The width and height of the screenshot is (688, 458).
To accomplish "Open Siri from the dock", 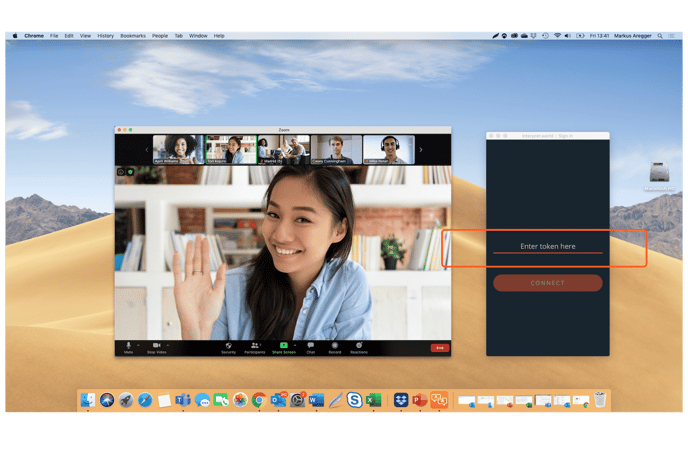I will 107,400.
